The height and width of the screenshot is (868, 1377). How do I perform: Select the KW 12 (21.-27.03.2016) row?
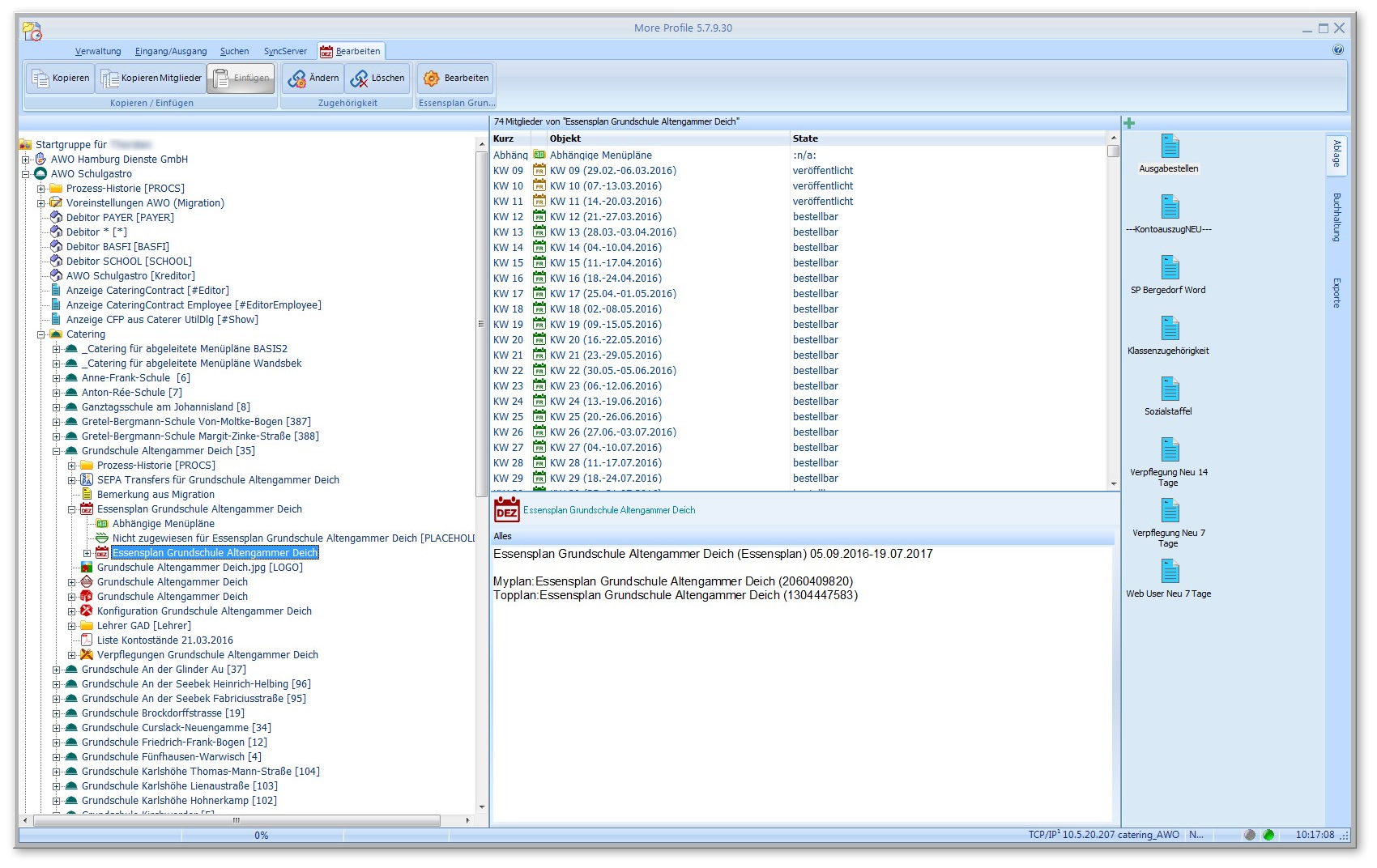coord(605,217)
